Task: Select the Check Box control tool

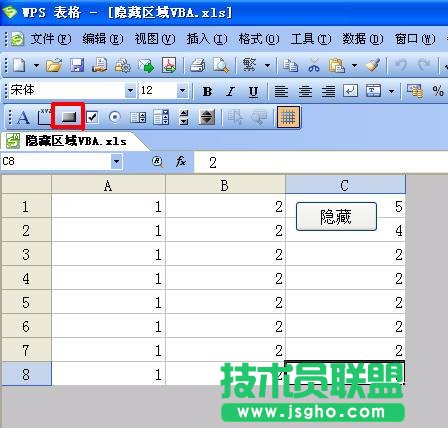Action: tap(92, 117)
